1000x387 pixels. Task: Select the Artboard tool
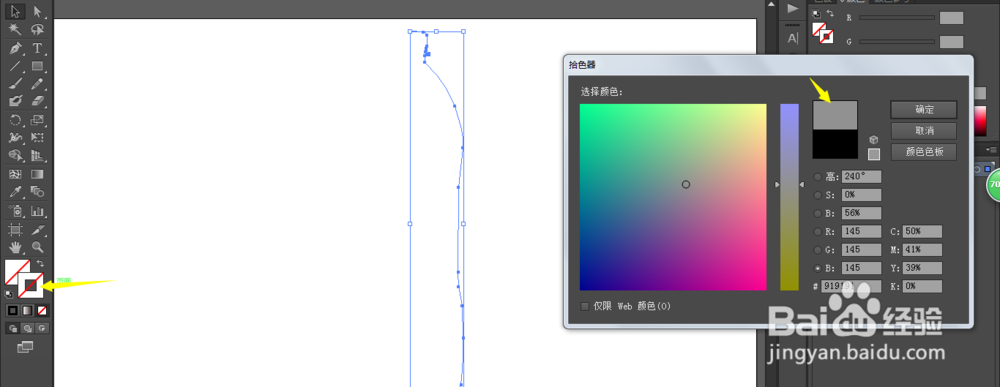tap(16, 229)
